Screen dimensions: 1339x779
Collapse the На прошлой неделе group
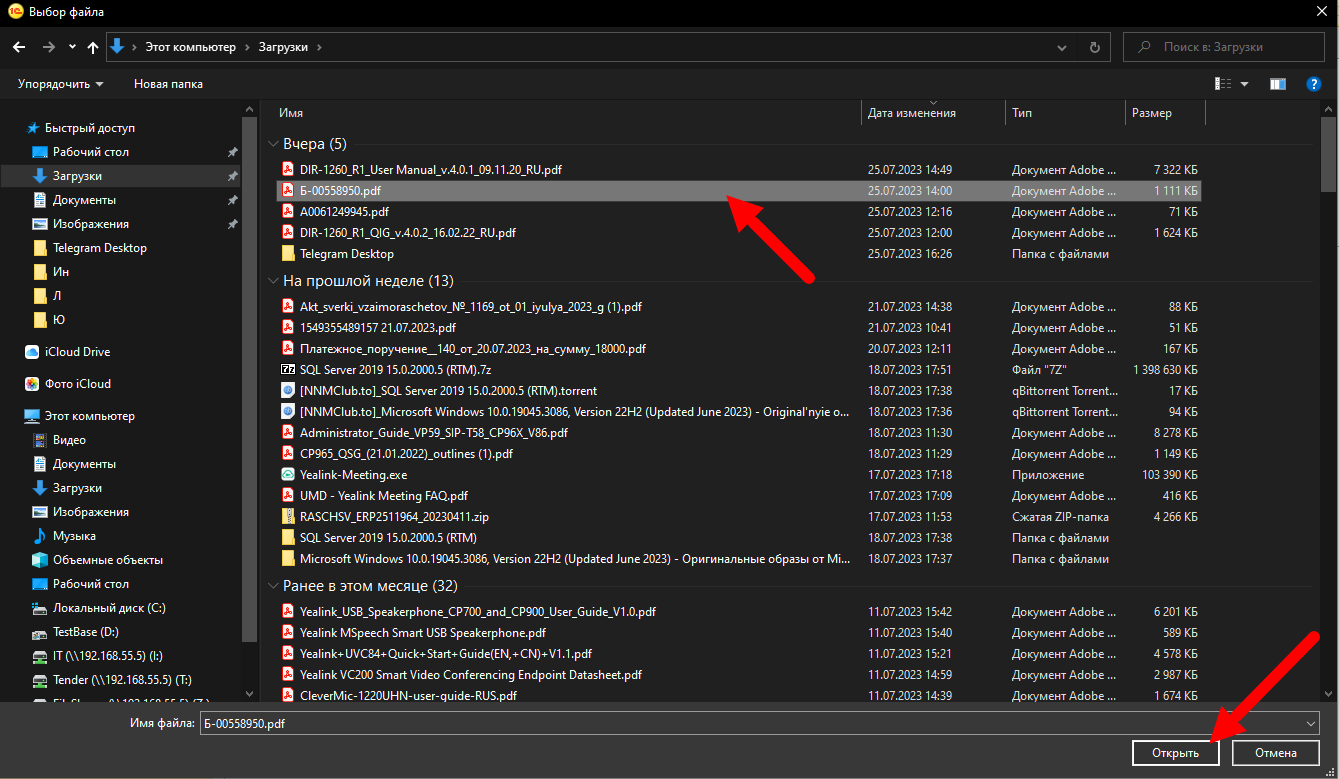[273, 281]
